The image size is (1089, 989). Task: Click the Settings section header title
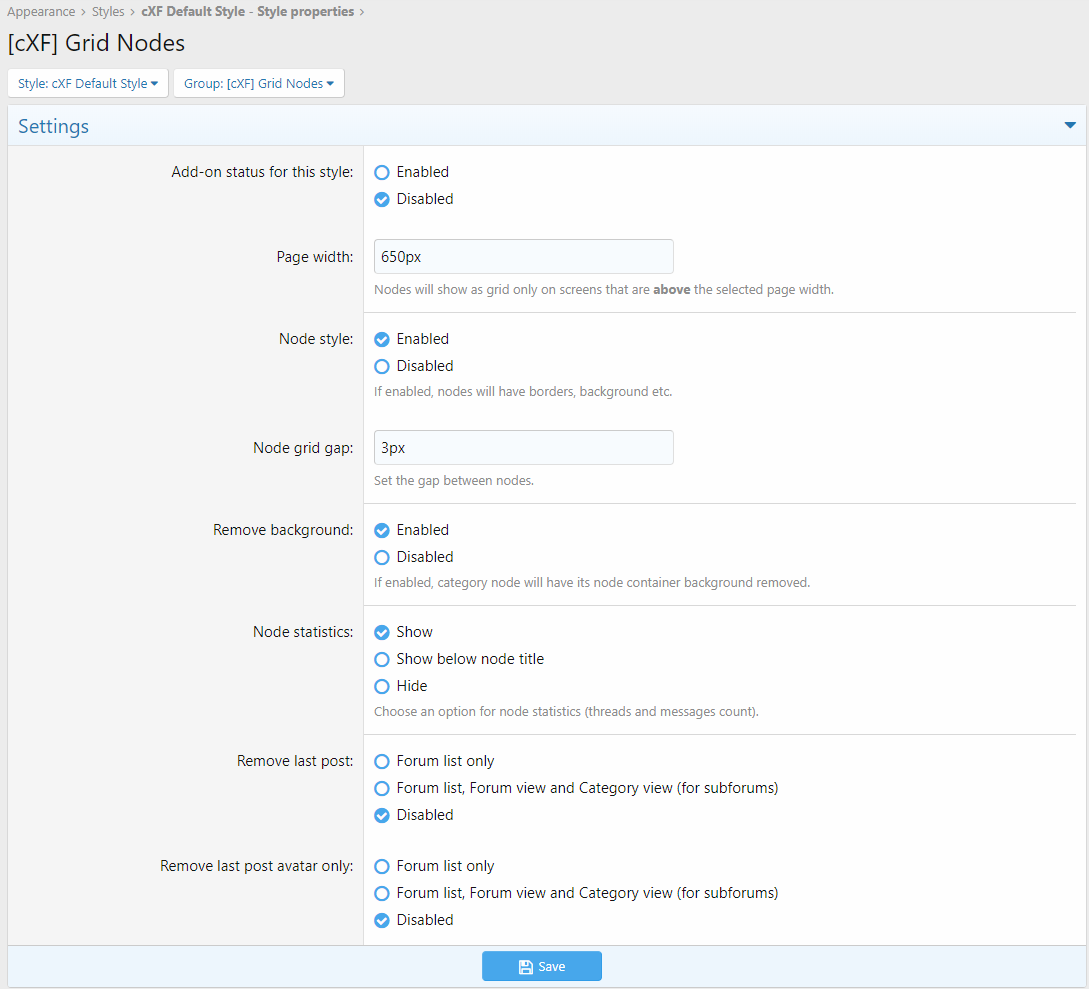pos(54,126)
